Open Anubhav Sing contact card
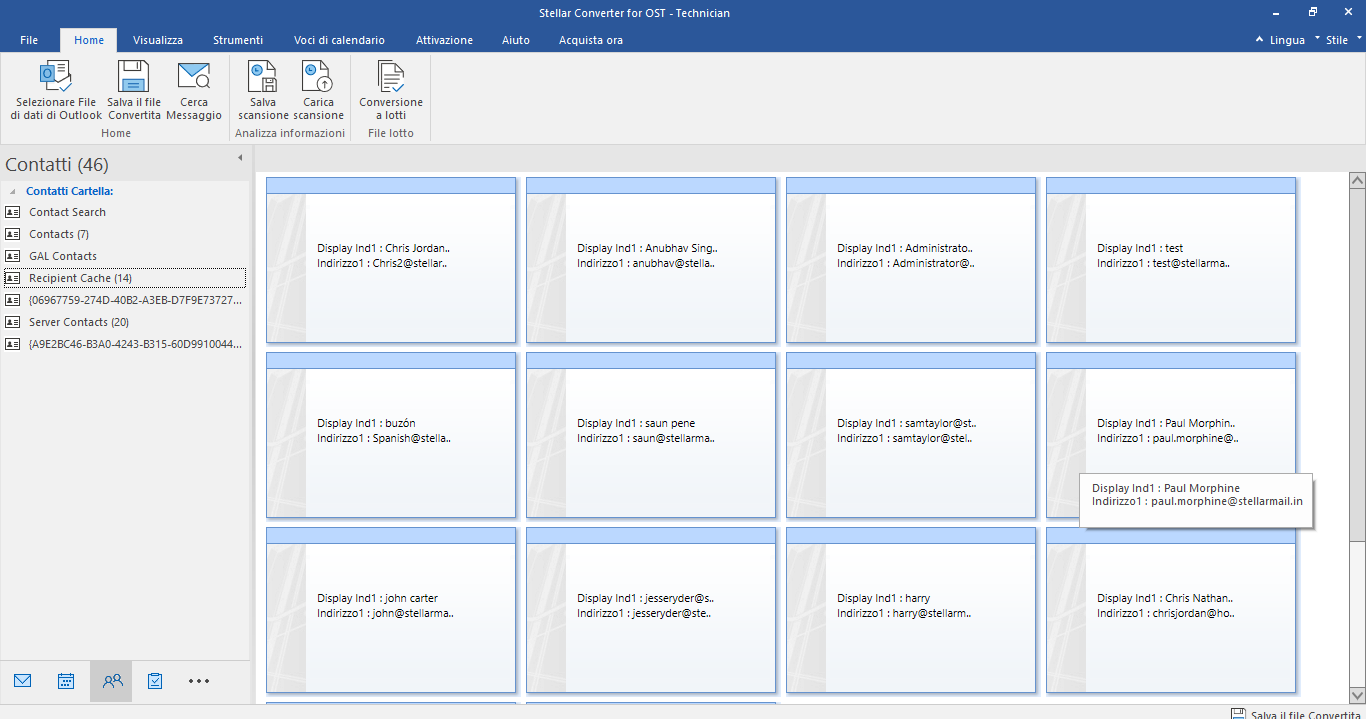The image size is (1366, 719). click(x=651, y=260)
